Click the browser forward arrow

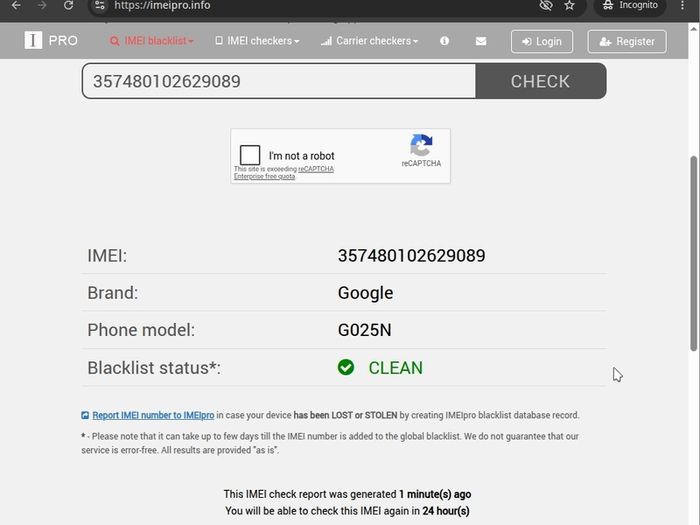pyautogui.click(x=42, y=5)
